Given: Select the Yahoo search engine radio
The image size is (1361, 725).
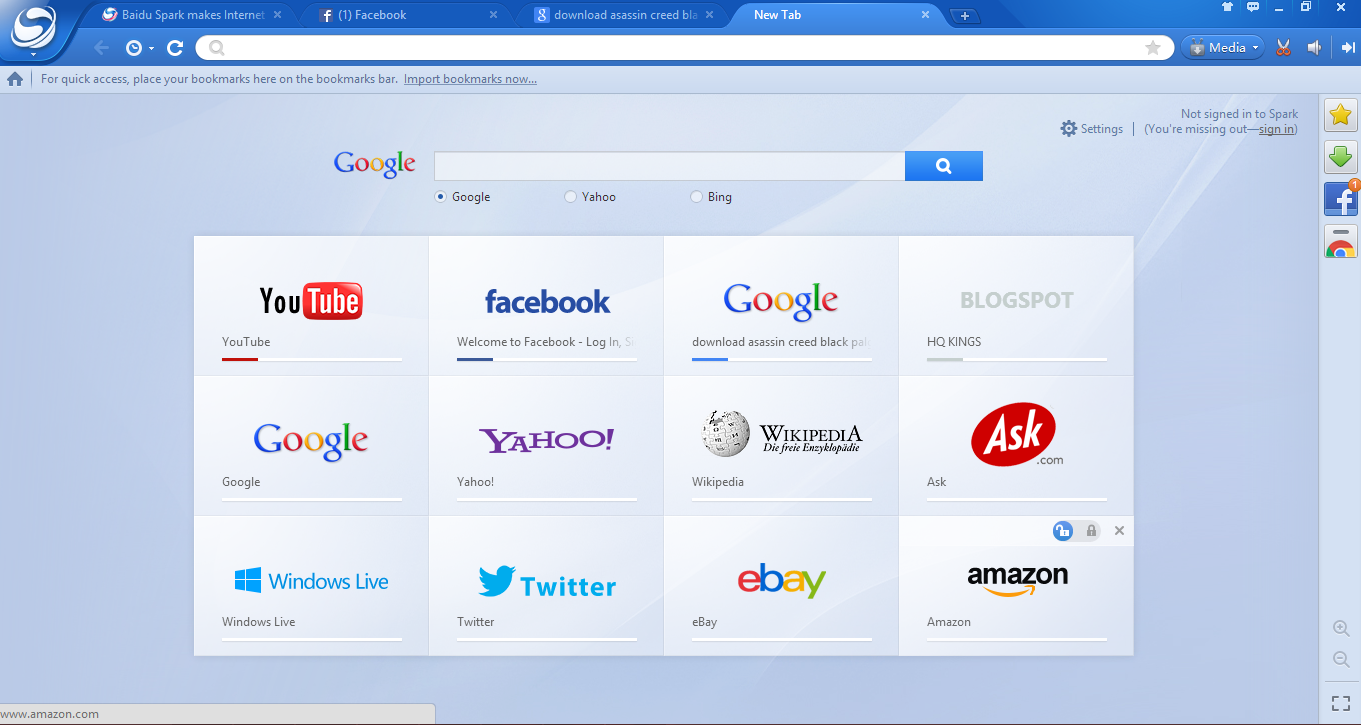Looking at the screenshot, I should (x=570, y=197).
